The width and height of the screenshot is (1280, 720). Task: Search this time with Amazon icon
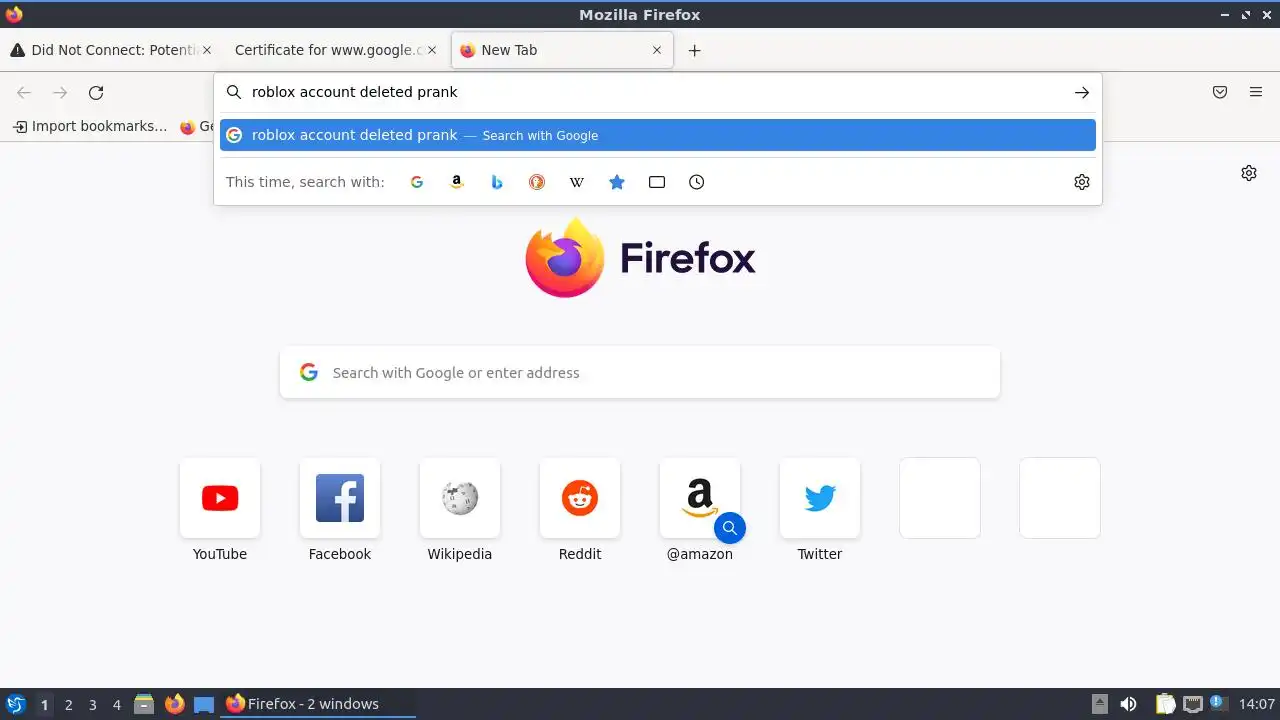457,182
